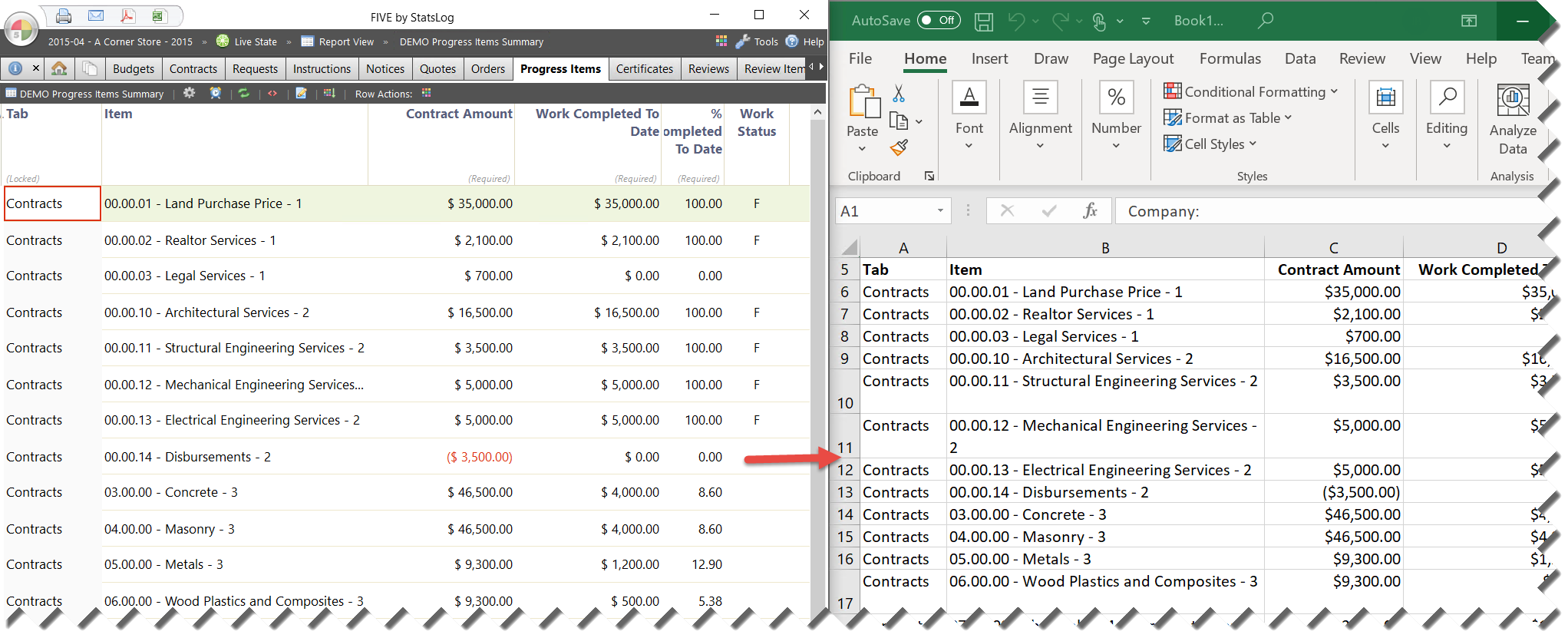Open the FIVE round application logo menu
Image resolution: width=1568 pixels, height=638 pixels.
click(21, 29)
